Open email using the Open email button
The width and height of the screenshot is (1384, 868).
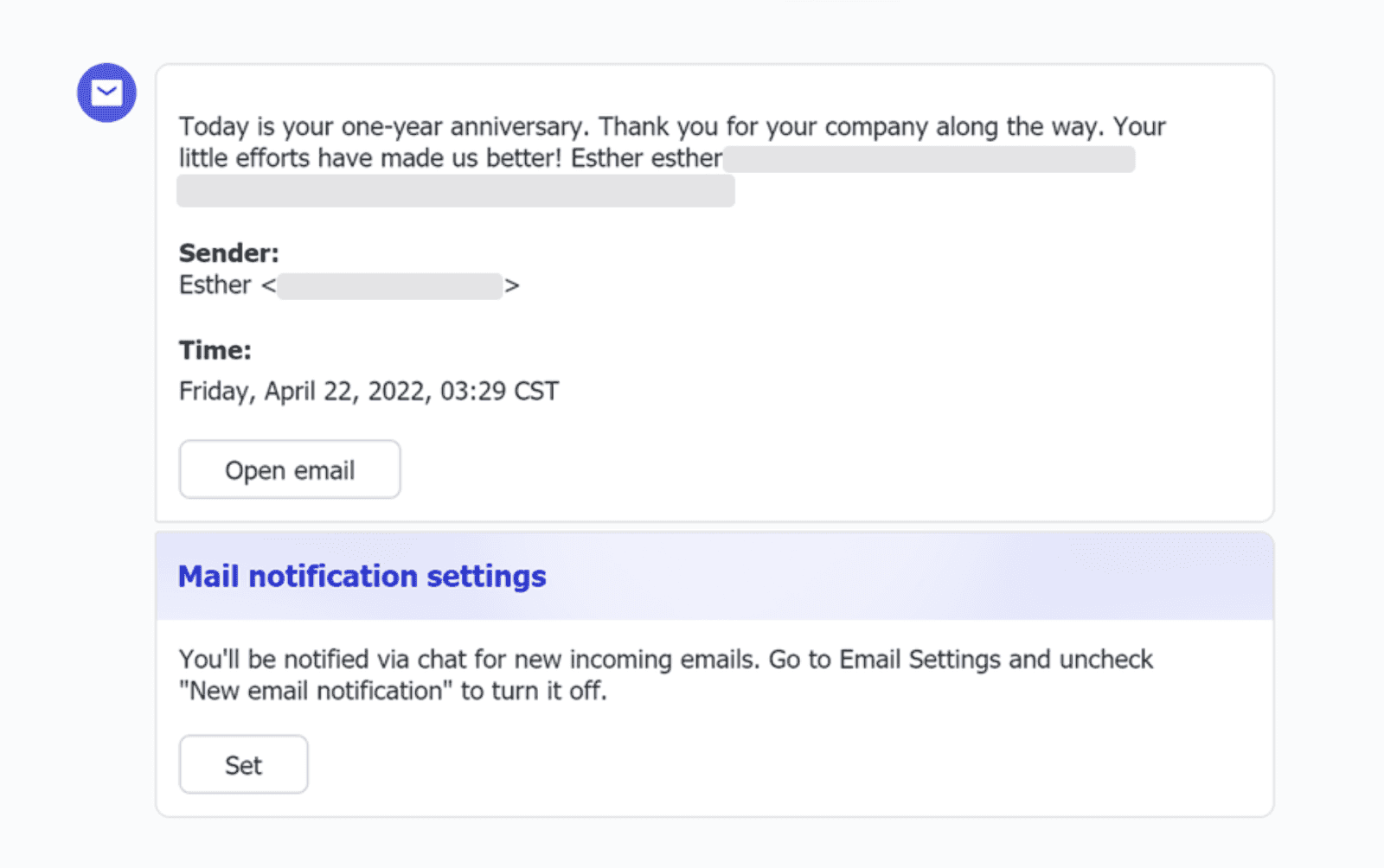pos(289,469)
